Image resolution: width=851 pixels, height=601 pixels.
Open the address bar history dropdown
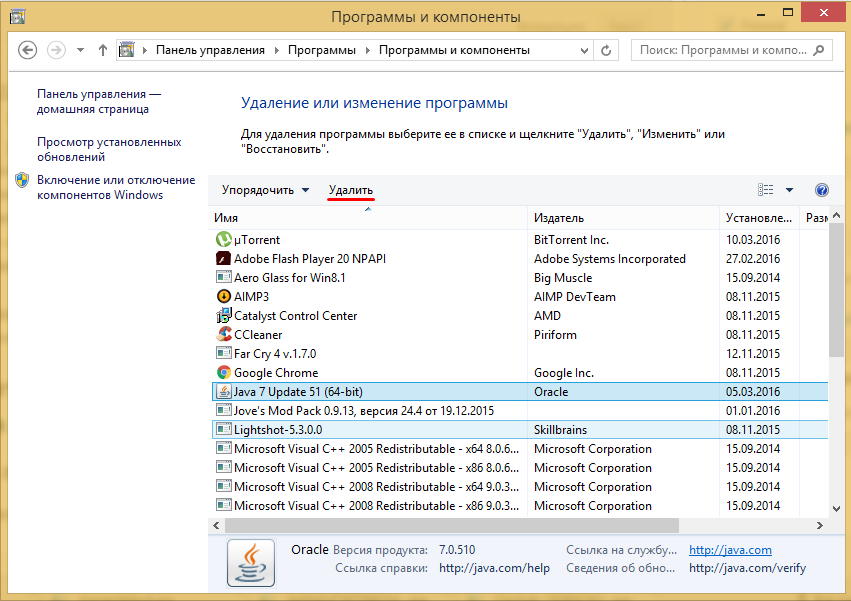point(582,50)
